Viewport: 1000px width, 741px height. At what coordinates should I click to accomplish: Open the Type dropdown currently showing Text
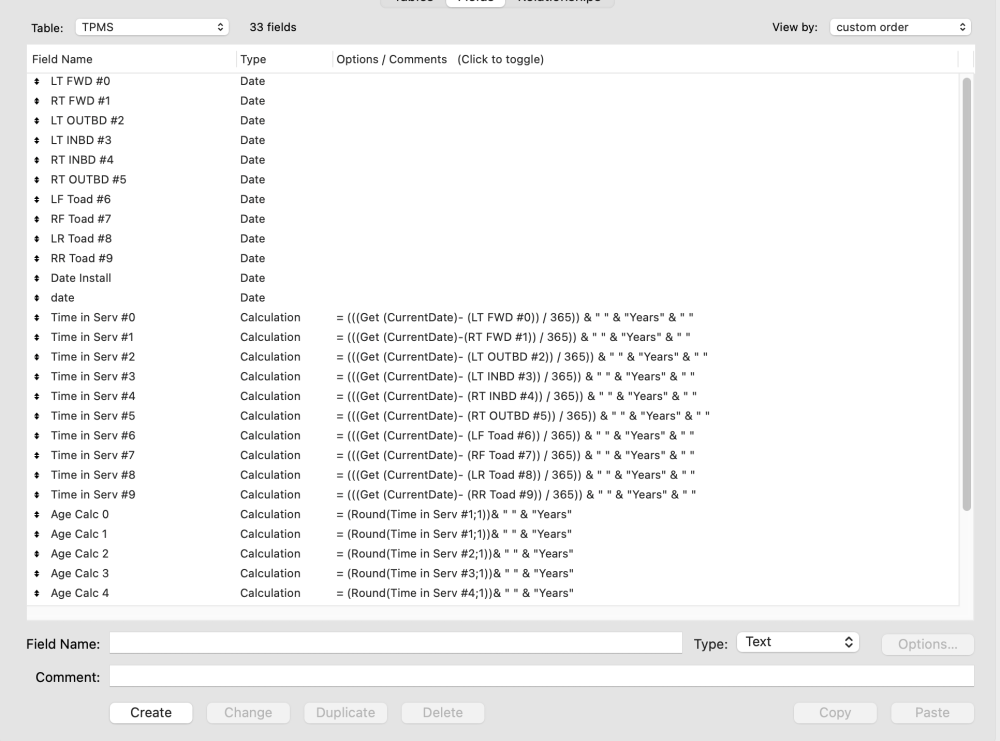pos(797,642)
